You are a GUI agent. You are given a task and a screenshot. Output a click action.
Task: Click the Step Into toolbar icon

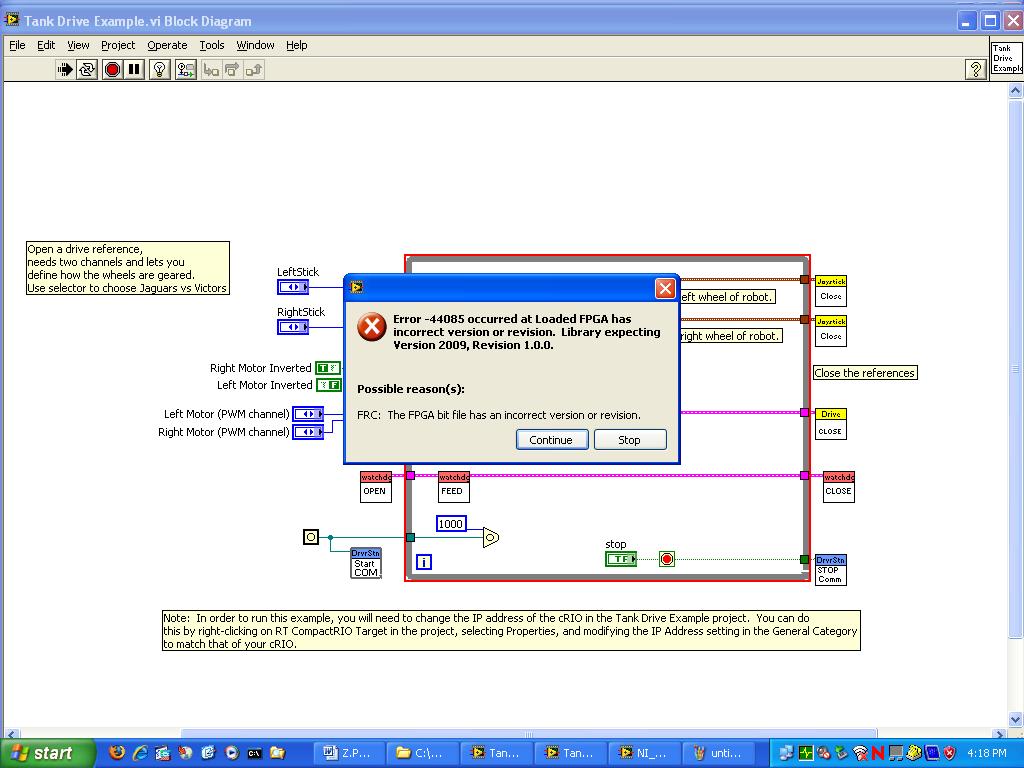point(210,69)
